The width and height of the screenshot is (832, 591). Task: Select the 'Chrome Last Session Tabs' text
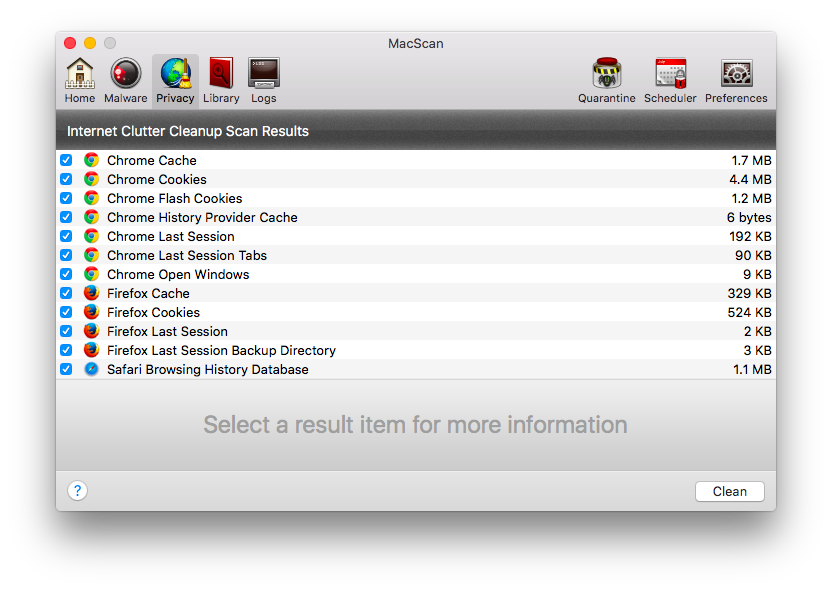coord(187,255)
